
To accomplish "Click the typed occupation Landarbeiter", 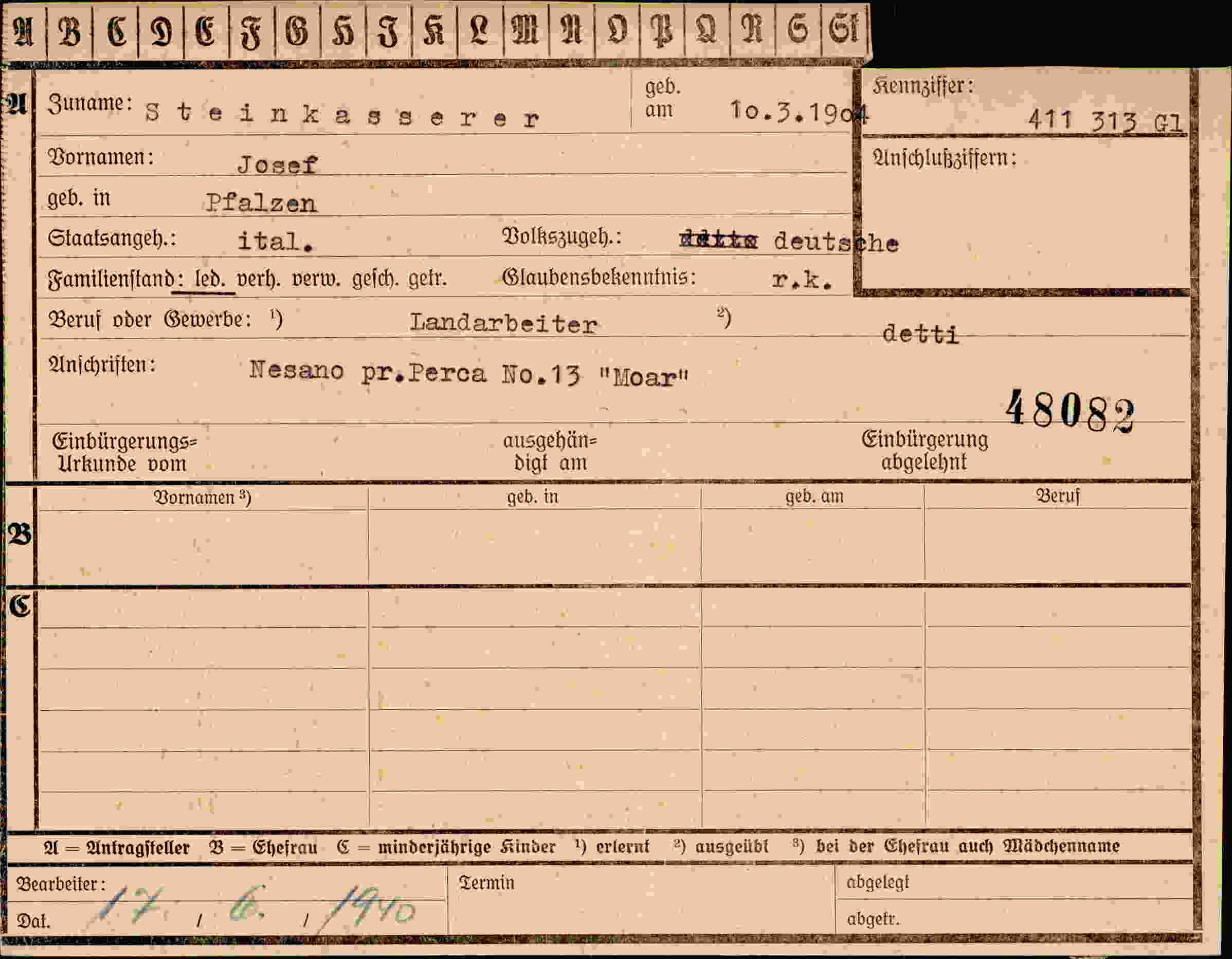I will pos(503,324).
